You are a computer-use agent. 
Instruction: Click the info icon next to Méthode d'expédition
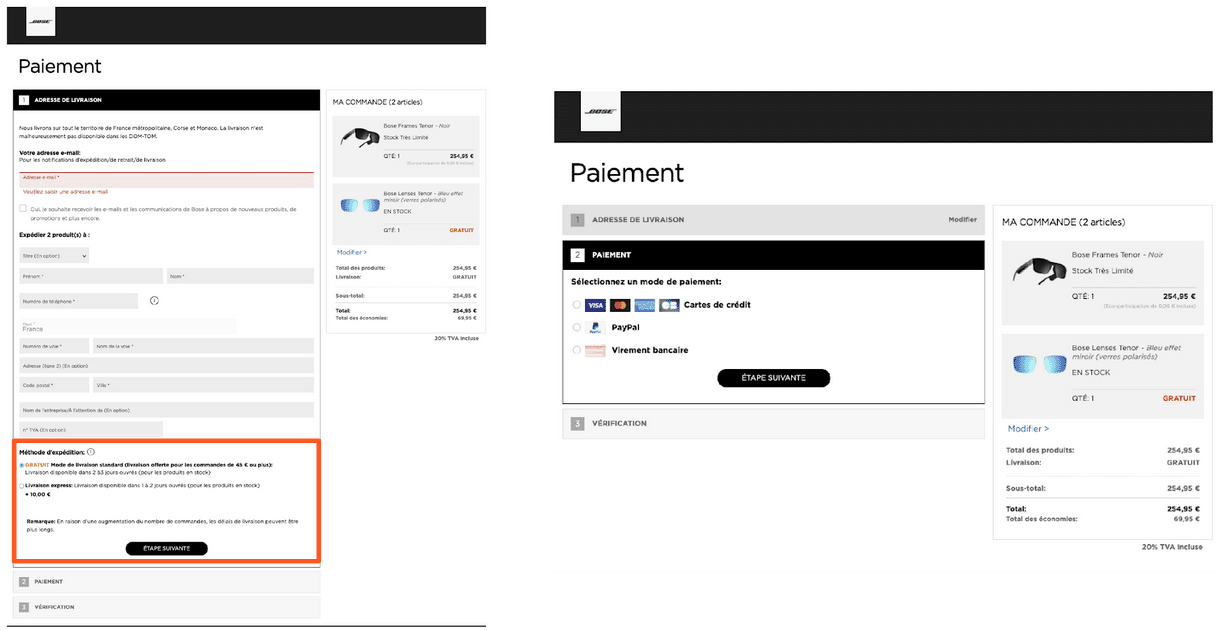(x=91, y=452)
